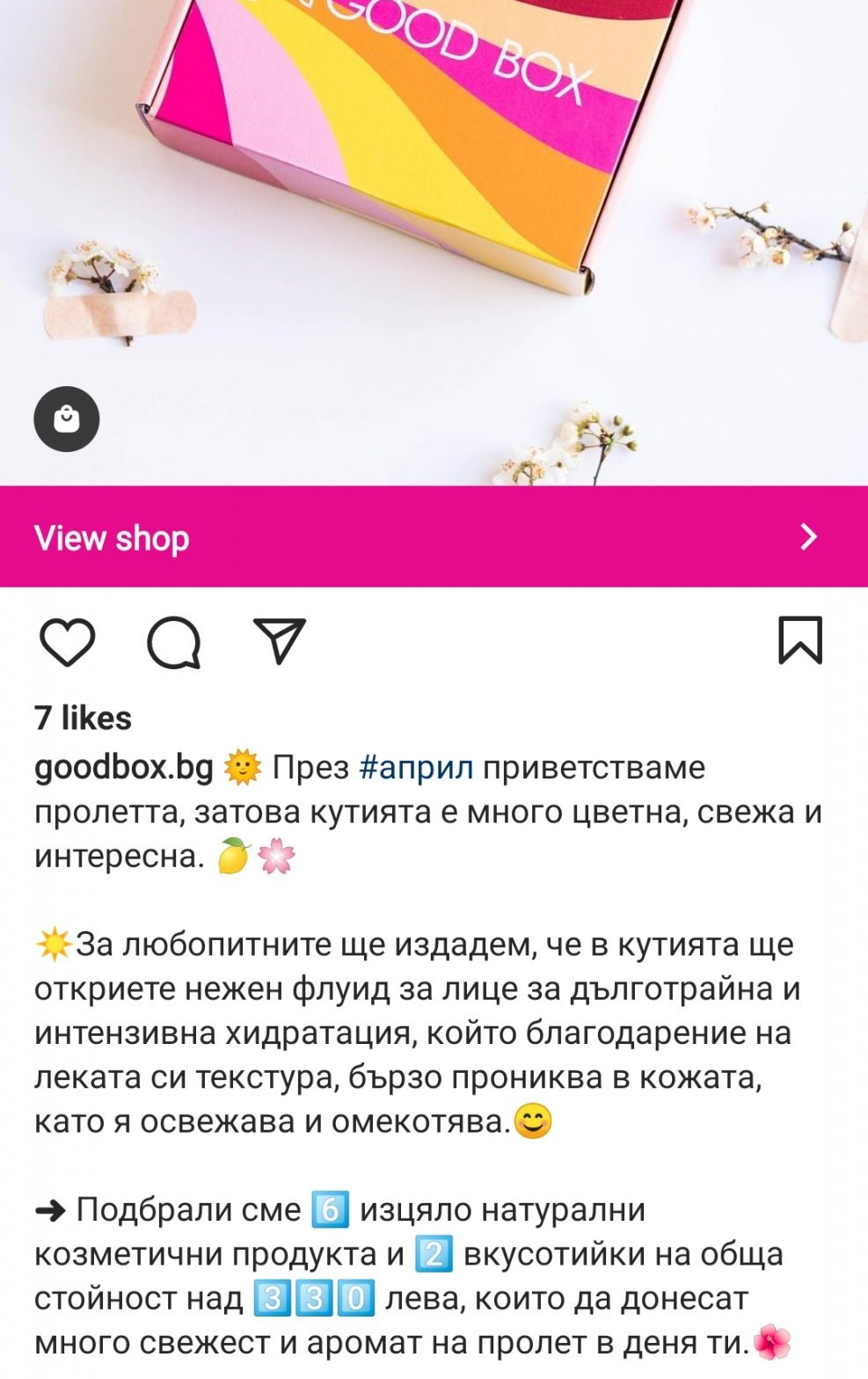Like the post with the heart icon
Viewport: 868px width, 1379px height.
coord(67,641)
